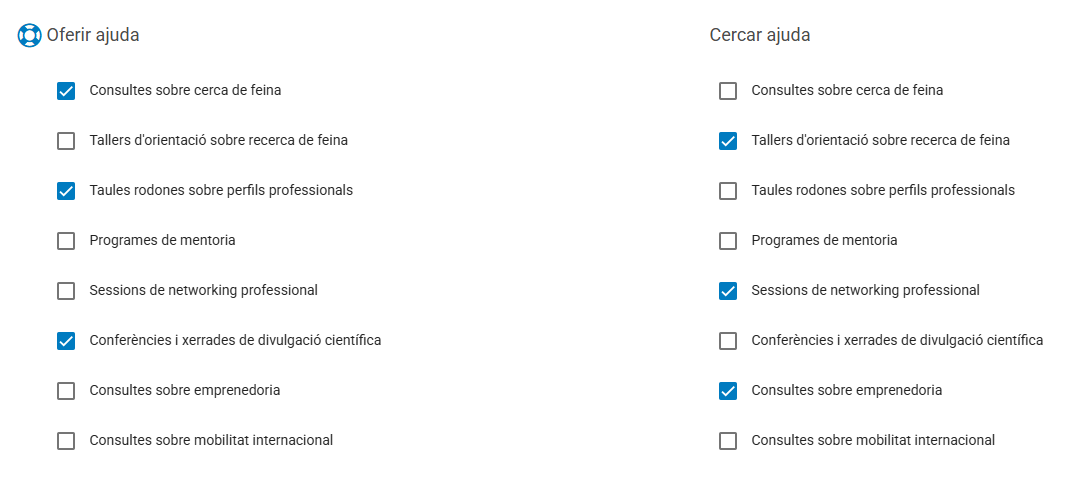Click the lifebuoy icon beside Oferir ajuda
The width and height of the screenshot is (1092, 480).
pos(29,36)
